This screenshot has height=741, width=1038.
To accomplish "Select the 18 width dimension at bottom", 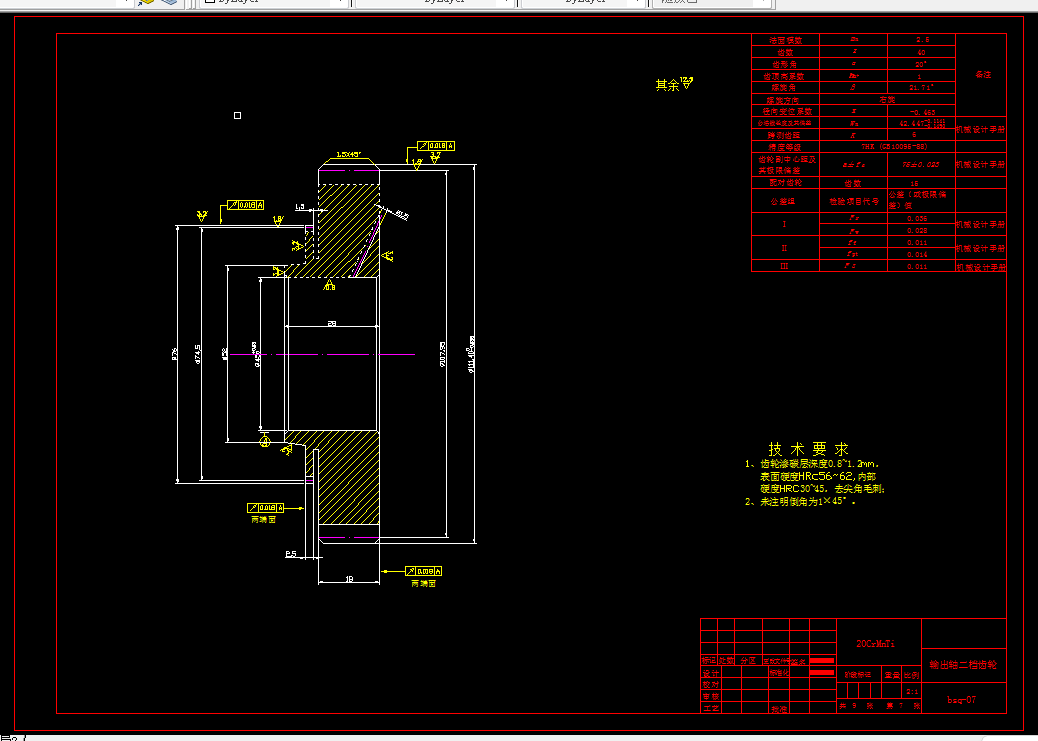I will click(x=349, y=579).
